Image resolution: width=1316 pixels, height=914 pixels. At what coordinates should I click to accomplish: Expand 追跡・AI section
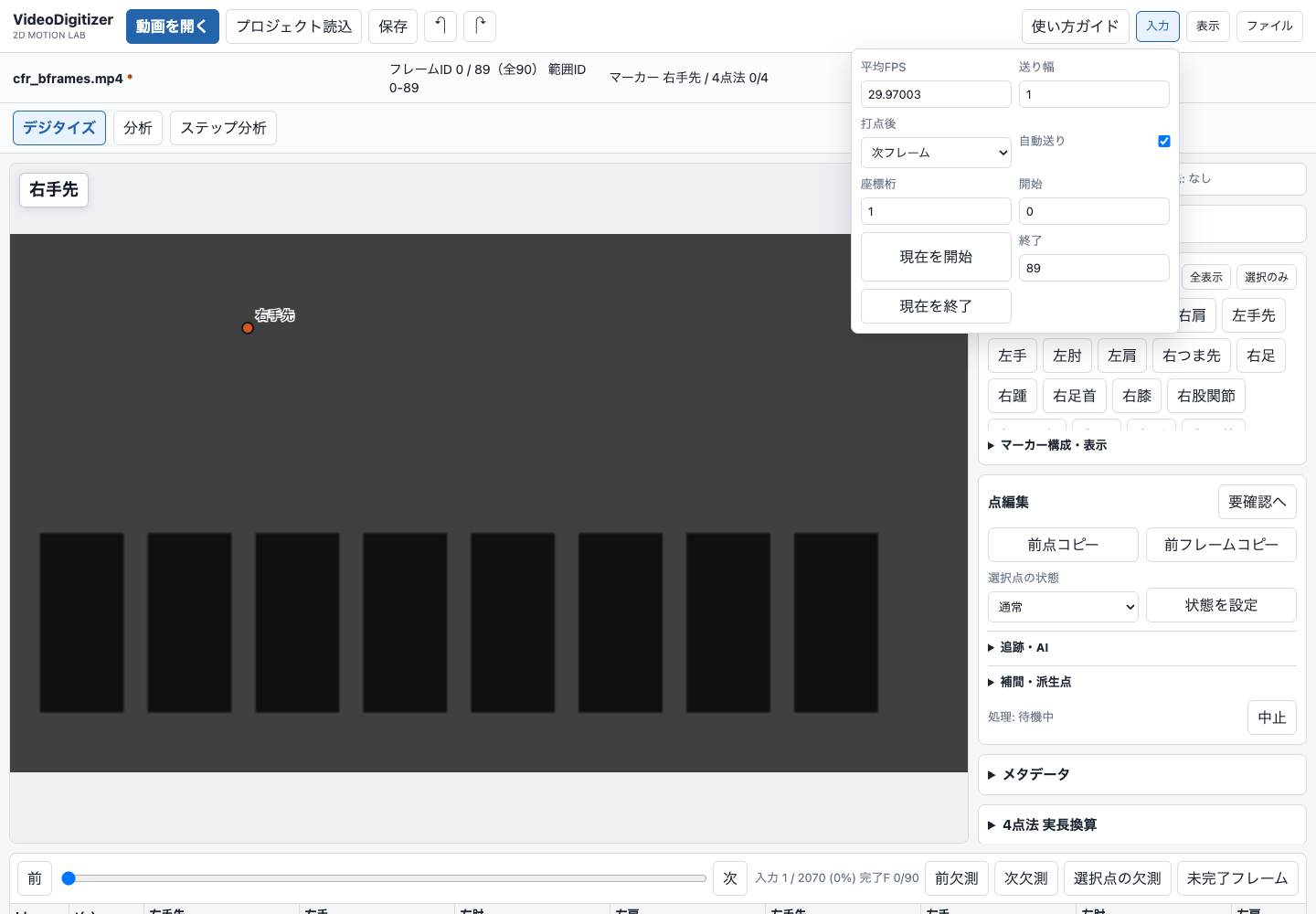coord(1018,647)
